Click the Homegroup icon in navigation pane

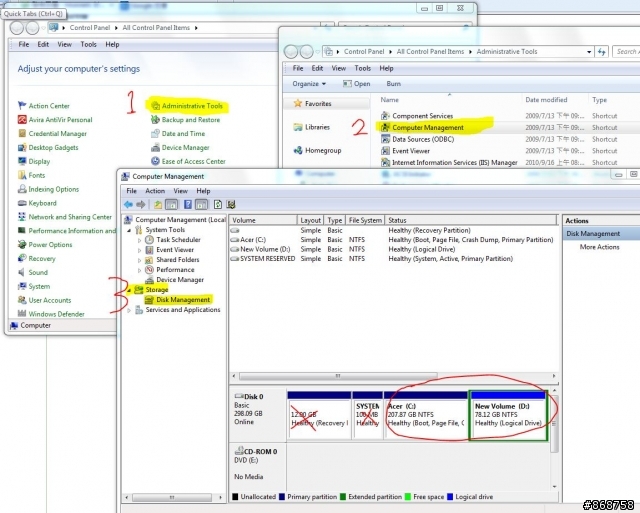(298, 151)
